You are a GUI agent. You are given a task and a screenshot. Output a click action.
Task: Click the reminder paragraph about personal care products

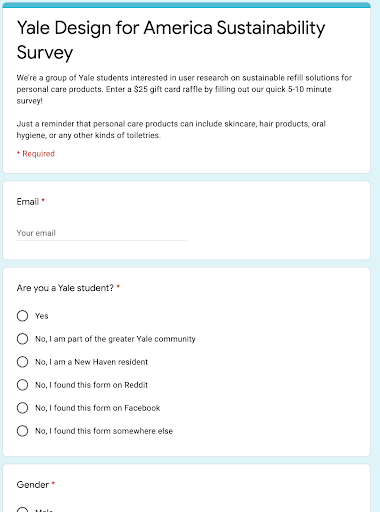click(x=171, y=129)
